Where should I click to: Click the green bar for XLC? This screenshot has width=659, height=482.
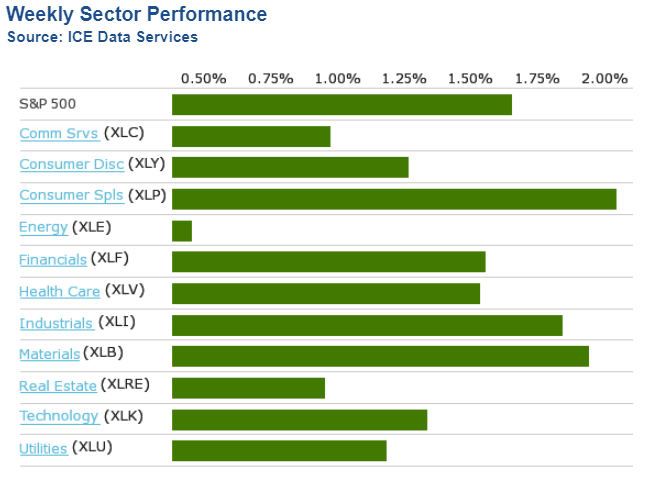(x=251, y=136)
